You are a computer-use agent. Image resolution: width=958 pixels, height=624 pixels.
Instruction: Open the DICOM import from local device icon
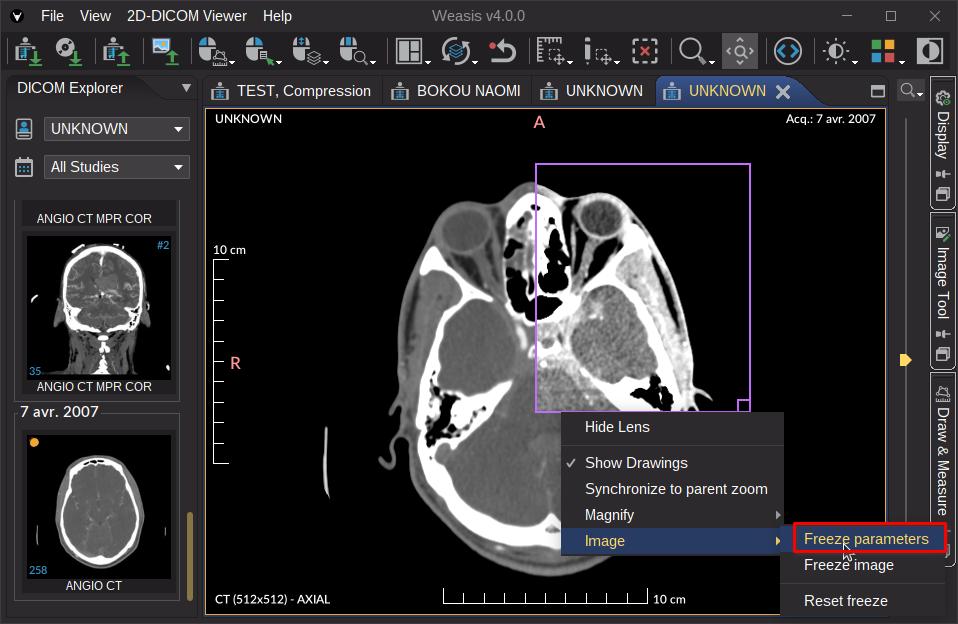pos(27,51)
